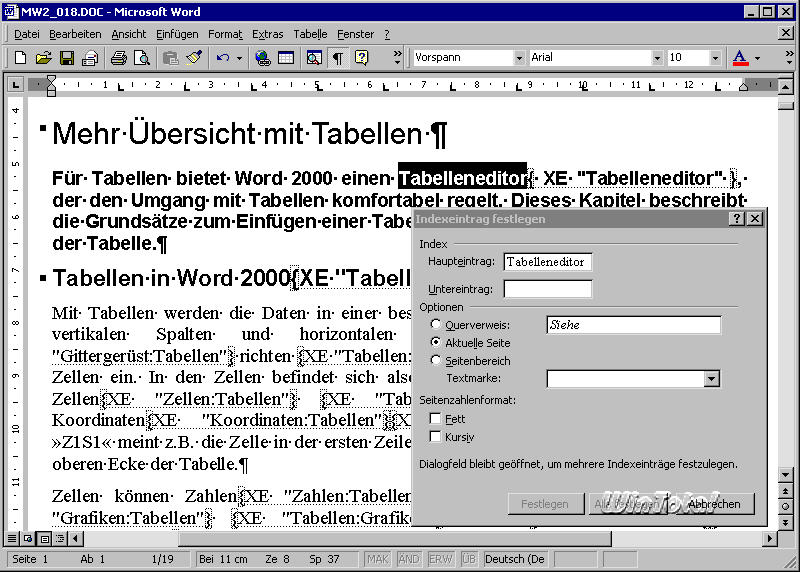Expand more standard toolbar buttons chevron
Image resolution: width=800 pixels, height=572 pixels.
click(397, 58)
